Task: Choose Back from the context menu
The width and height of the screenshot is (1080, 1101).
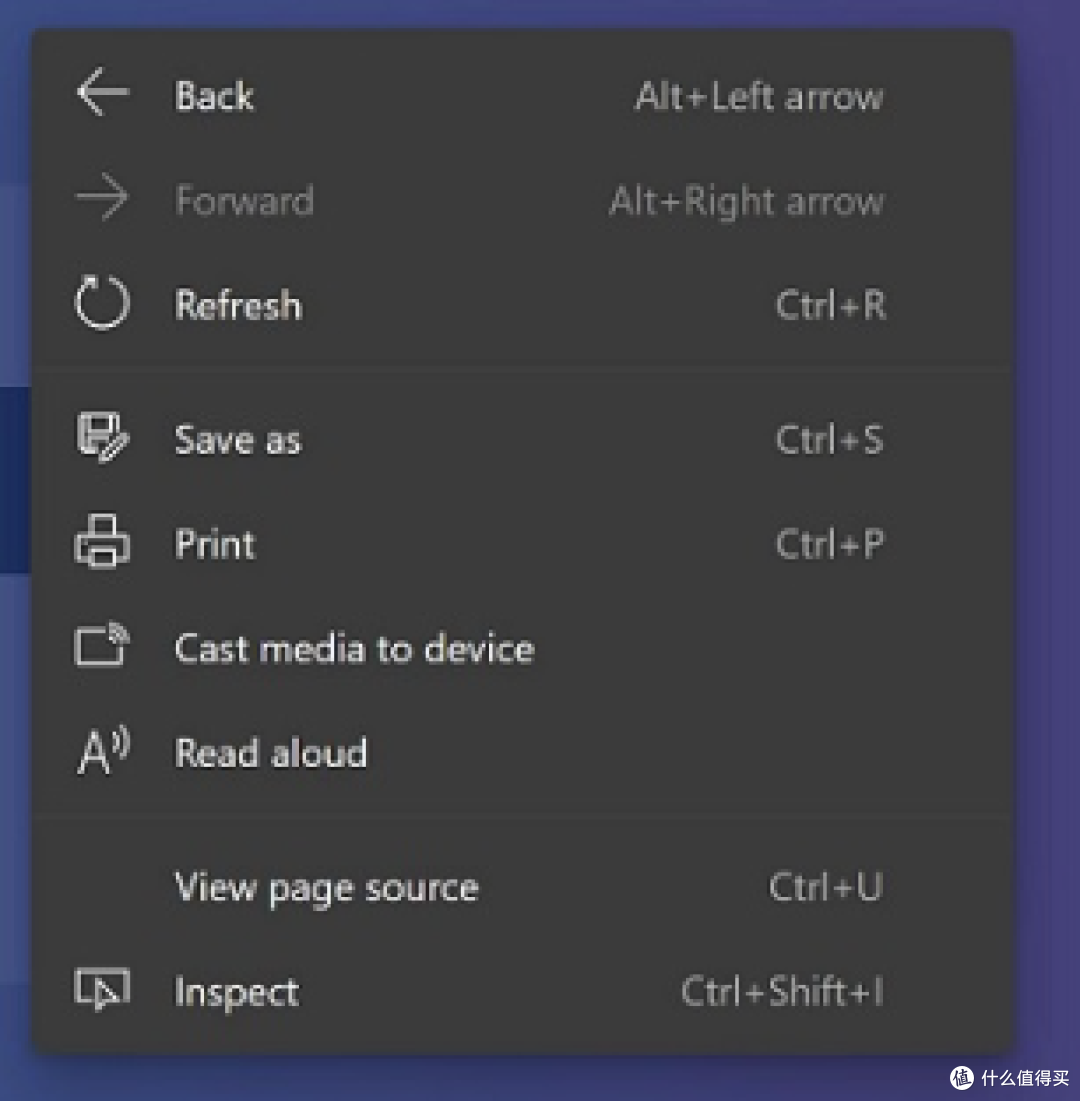Action: [x=522, y=95]
